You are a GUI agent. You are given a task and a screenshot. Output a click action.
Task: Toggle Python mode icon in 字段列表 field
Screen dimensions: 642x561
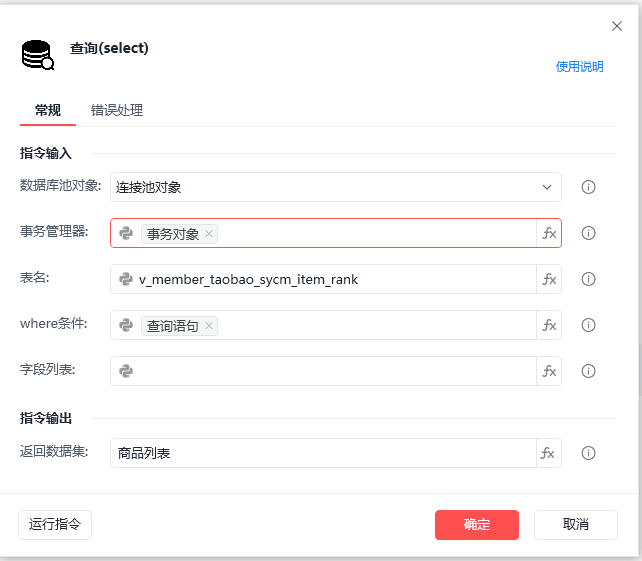[126, 371]
